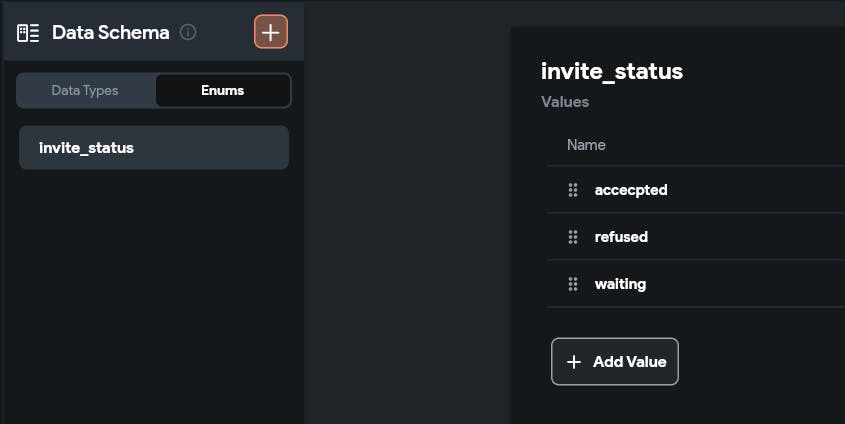Click the invite_status heading title
Screen dimensions: 845x424
click(x=612, y=71)
